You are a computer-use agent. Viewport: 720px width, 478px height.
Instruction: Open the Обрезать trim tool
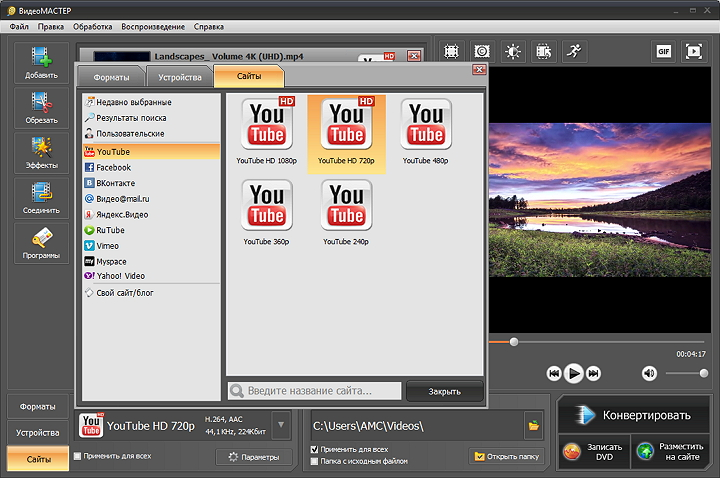tap(41, 108)
